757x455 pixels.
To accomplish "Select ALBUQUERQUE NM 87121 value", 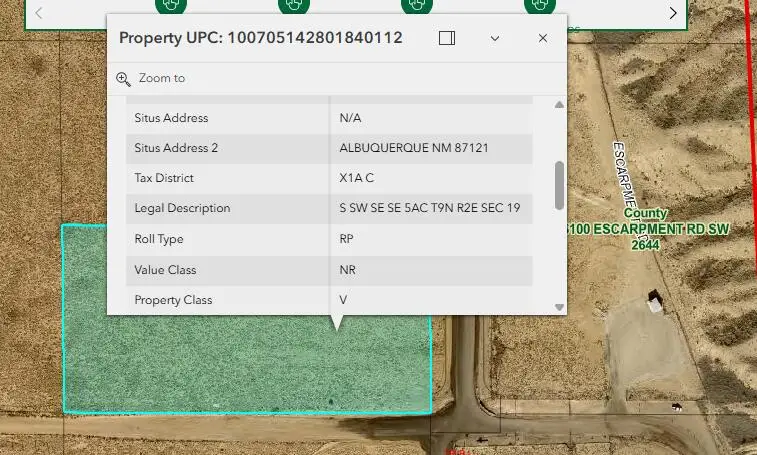I will [x=414, y=148].
